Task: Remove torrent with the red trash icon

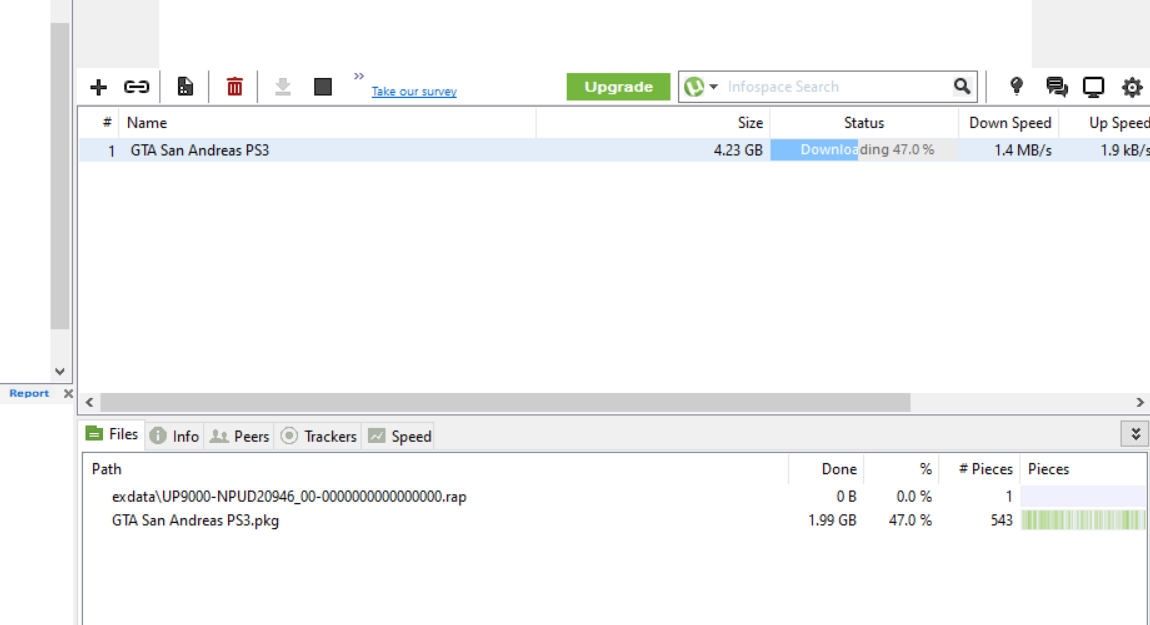Action: point(235,87)
